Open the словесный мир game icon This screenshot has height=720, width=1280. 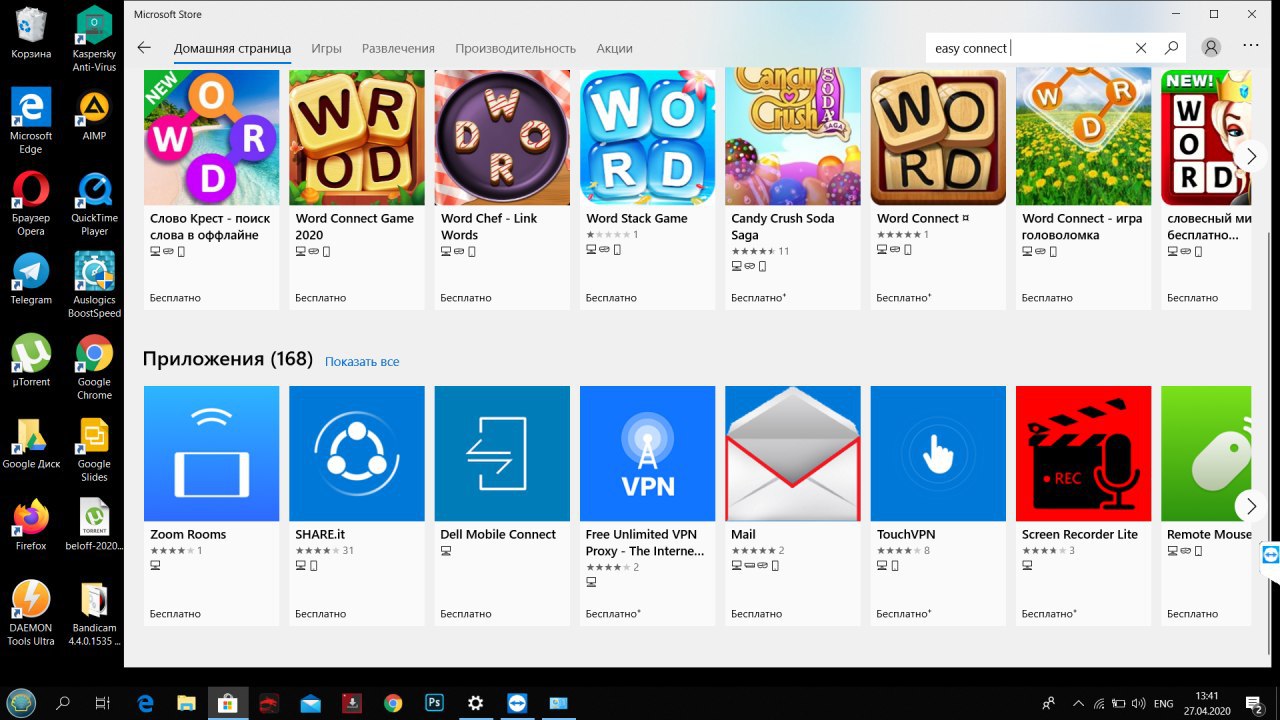pos(1200,137)
